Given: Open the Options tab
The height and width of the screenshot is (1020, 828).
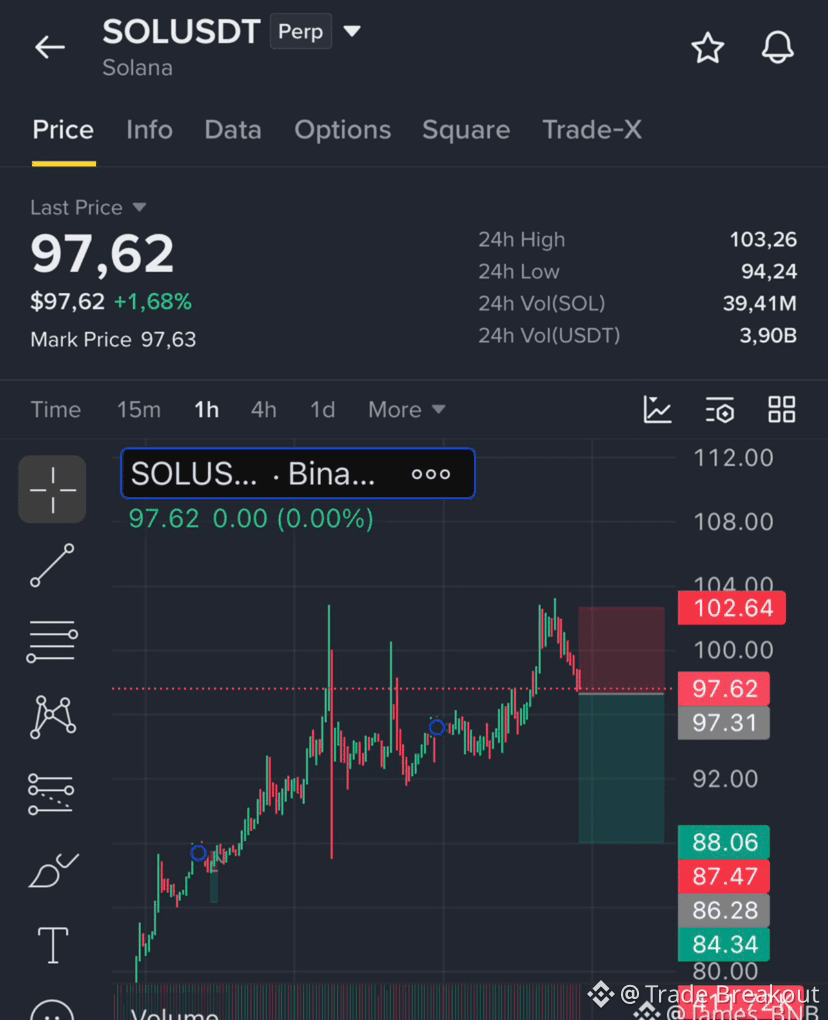Looking at the screenshot, I should [342, 129].
